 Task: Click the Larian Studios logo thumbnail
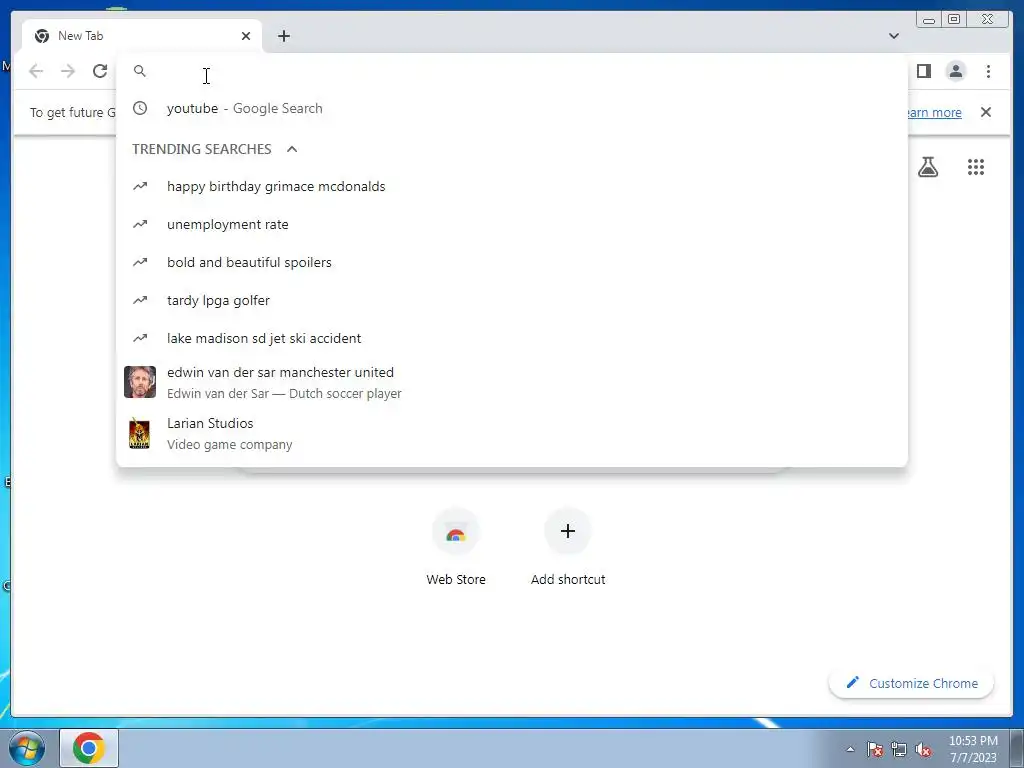[140, 433]
